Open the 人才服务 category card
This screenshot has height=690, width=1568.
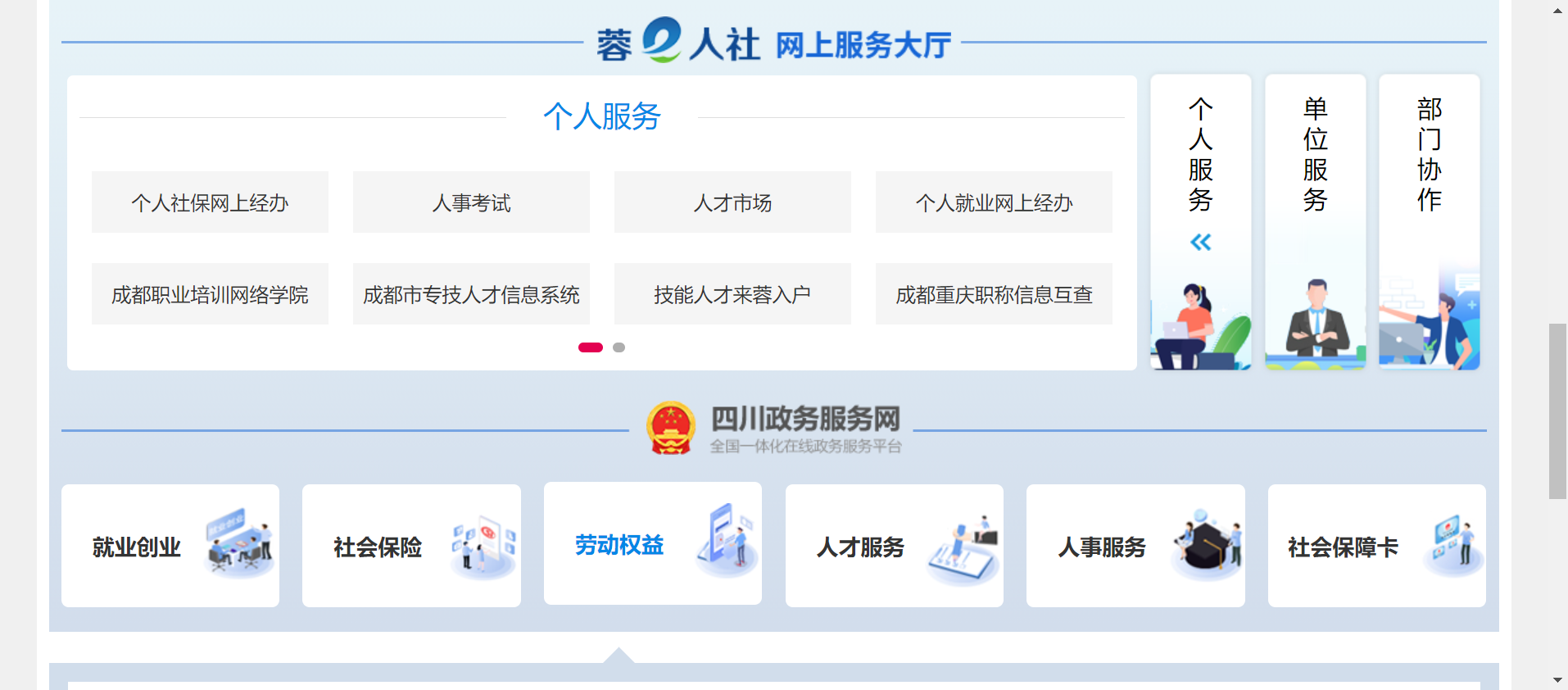[x=895, y=546]
